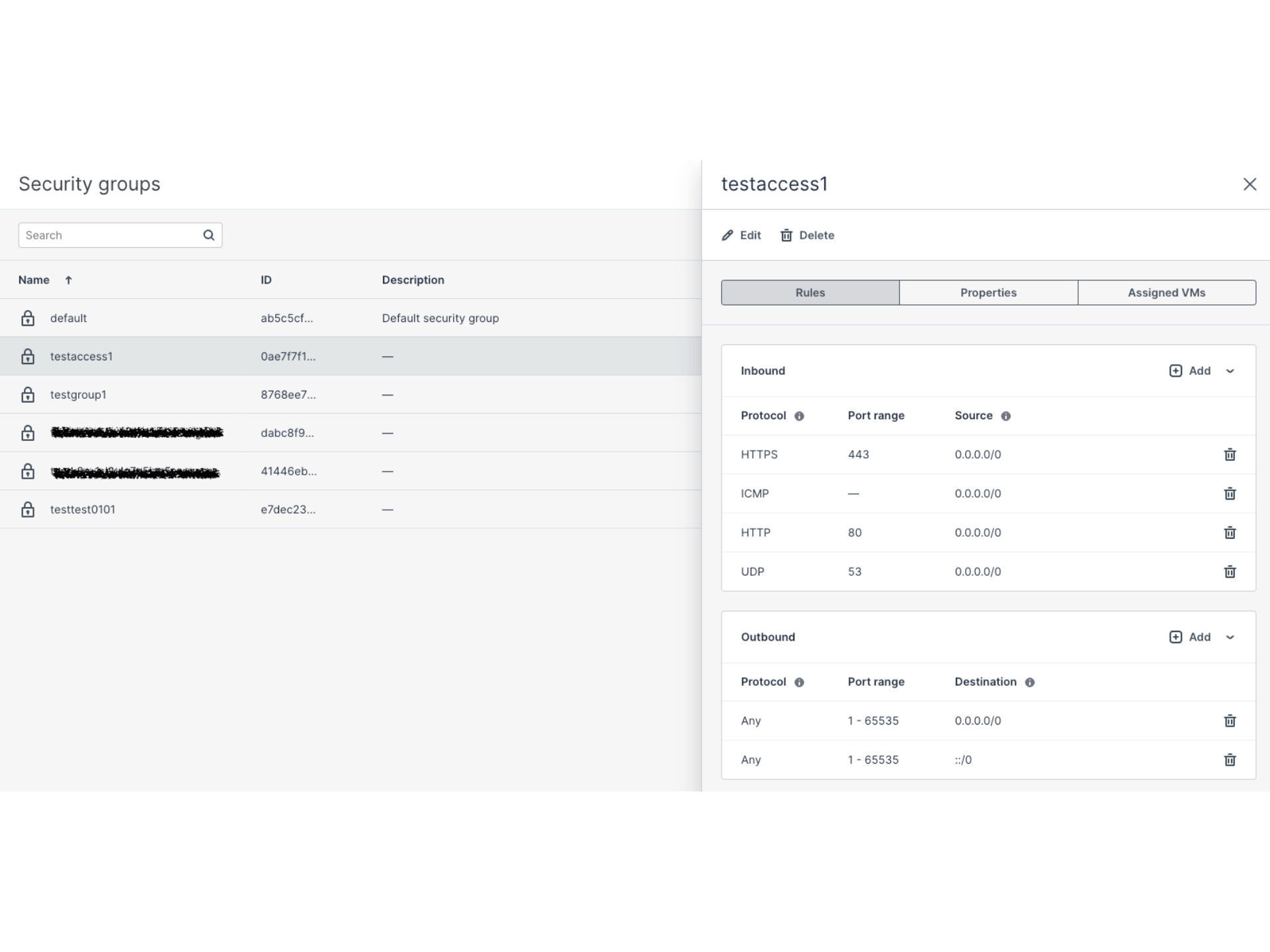Focus the Search input field

(109, 235)
